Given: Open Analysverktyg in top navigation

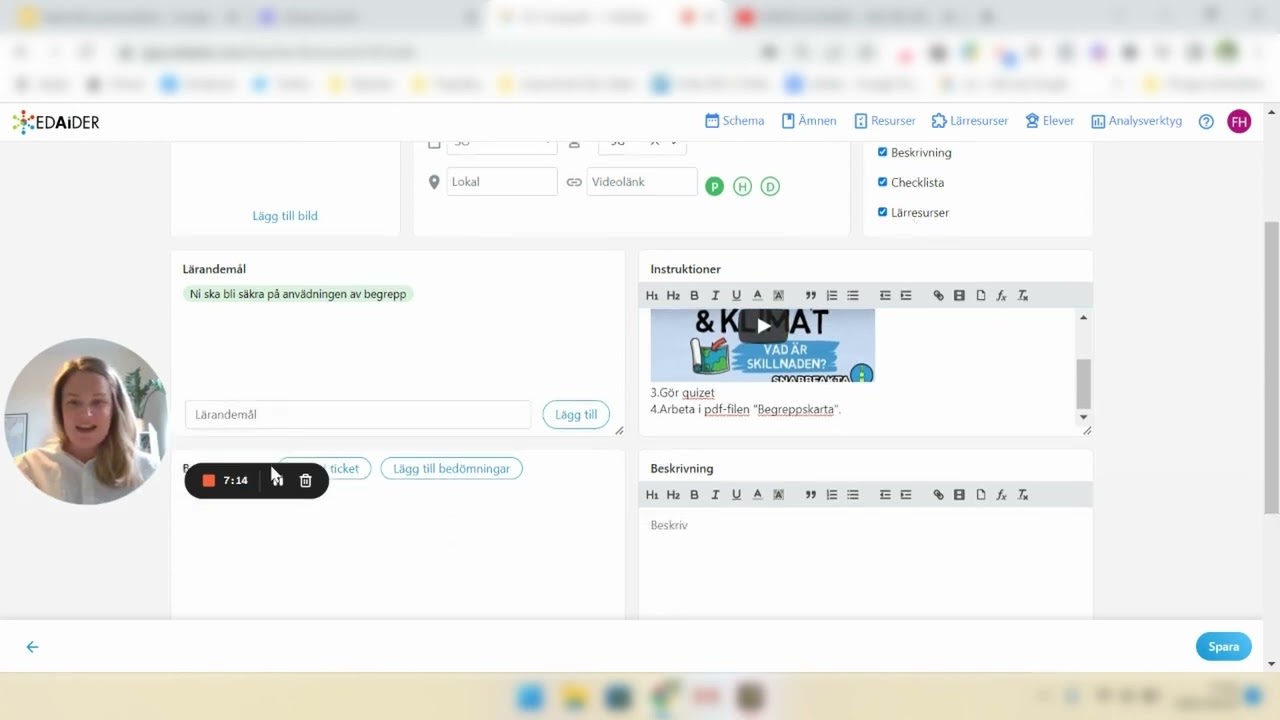Looking at the screenshot, I should click(x=1136, y=121).
